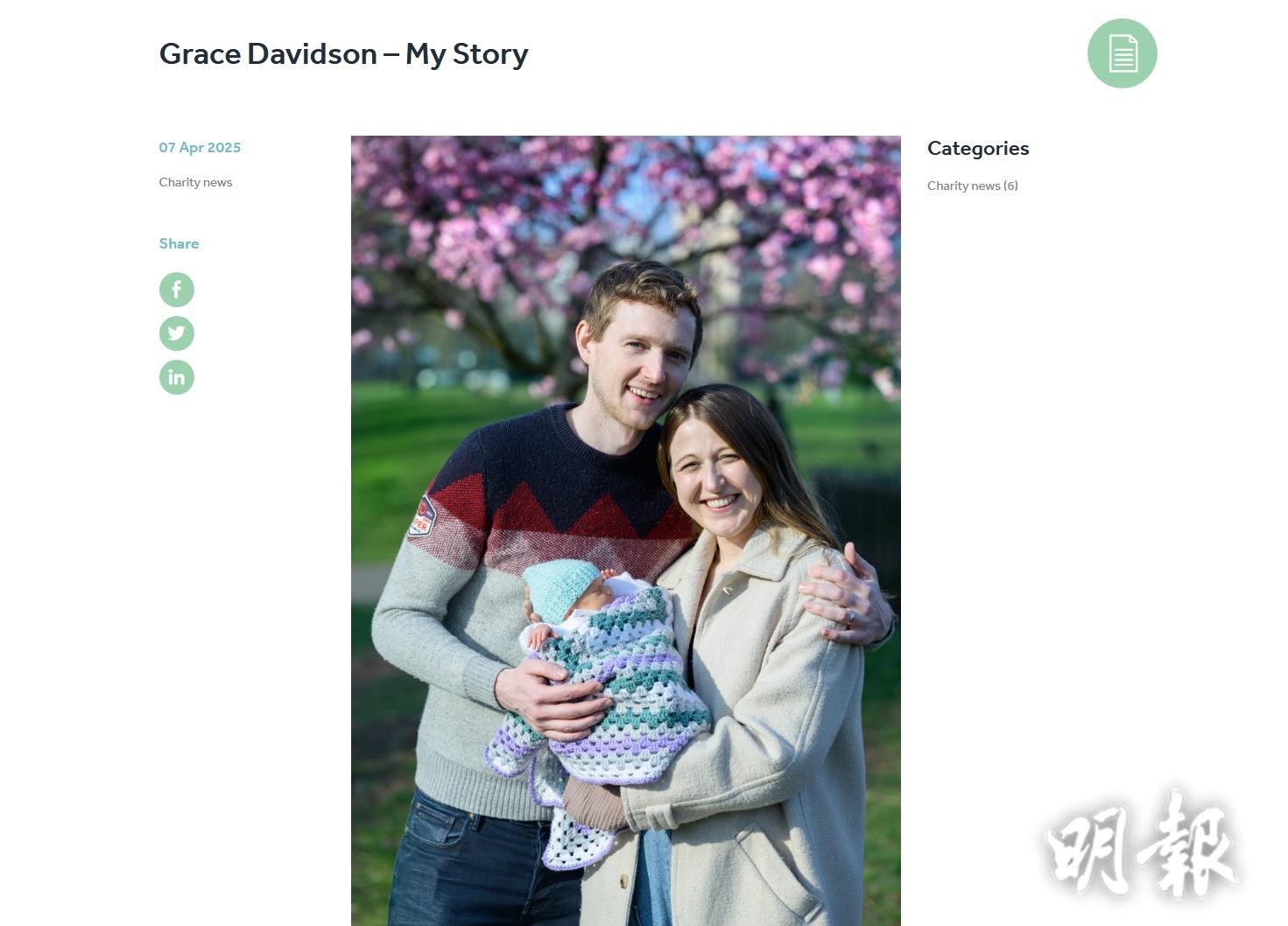Viewport: 1288px width, 926px height.
Task: Share the story via Twitter icon
Action: [176, 333]
